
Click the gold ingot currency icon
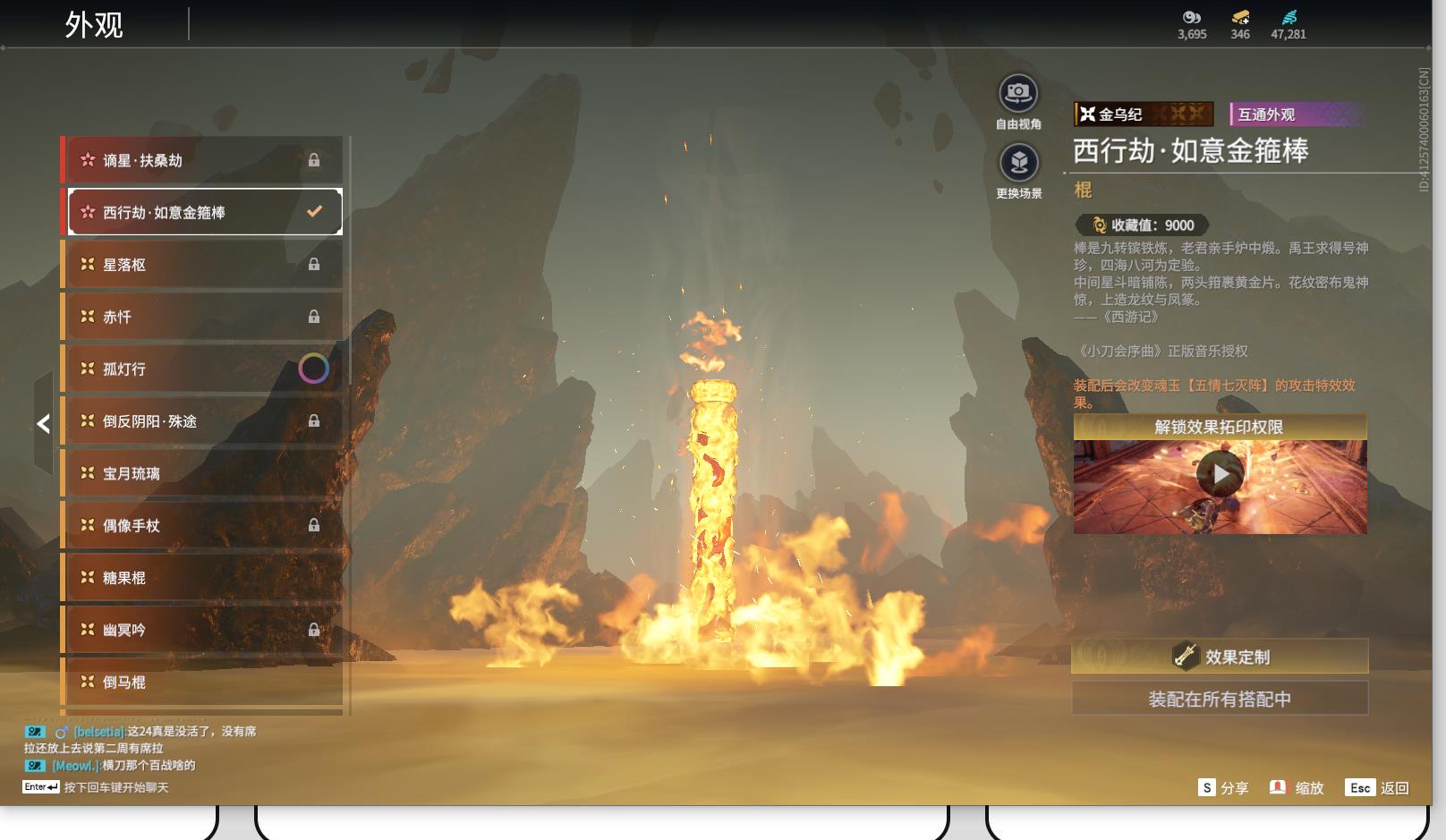click(1240, 17)
